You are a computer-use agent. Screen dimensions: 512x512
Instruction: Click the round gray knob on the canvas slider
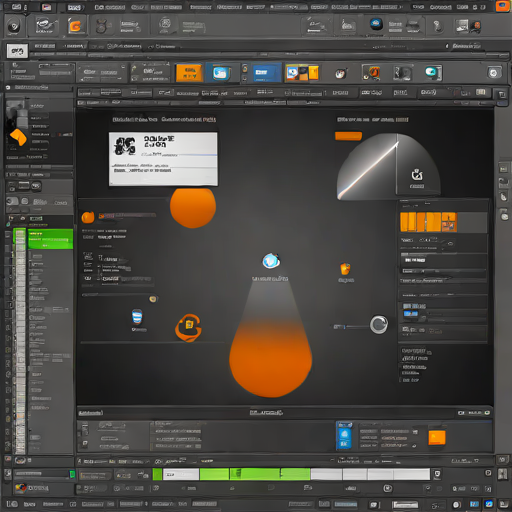pos(379,324)
